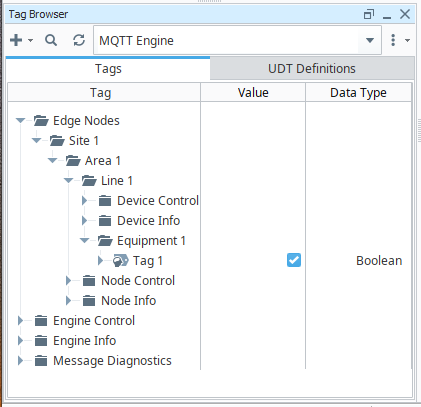
Task: Open the MQTT Engine provider dropdown
Action: click(x=370, y=40)
